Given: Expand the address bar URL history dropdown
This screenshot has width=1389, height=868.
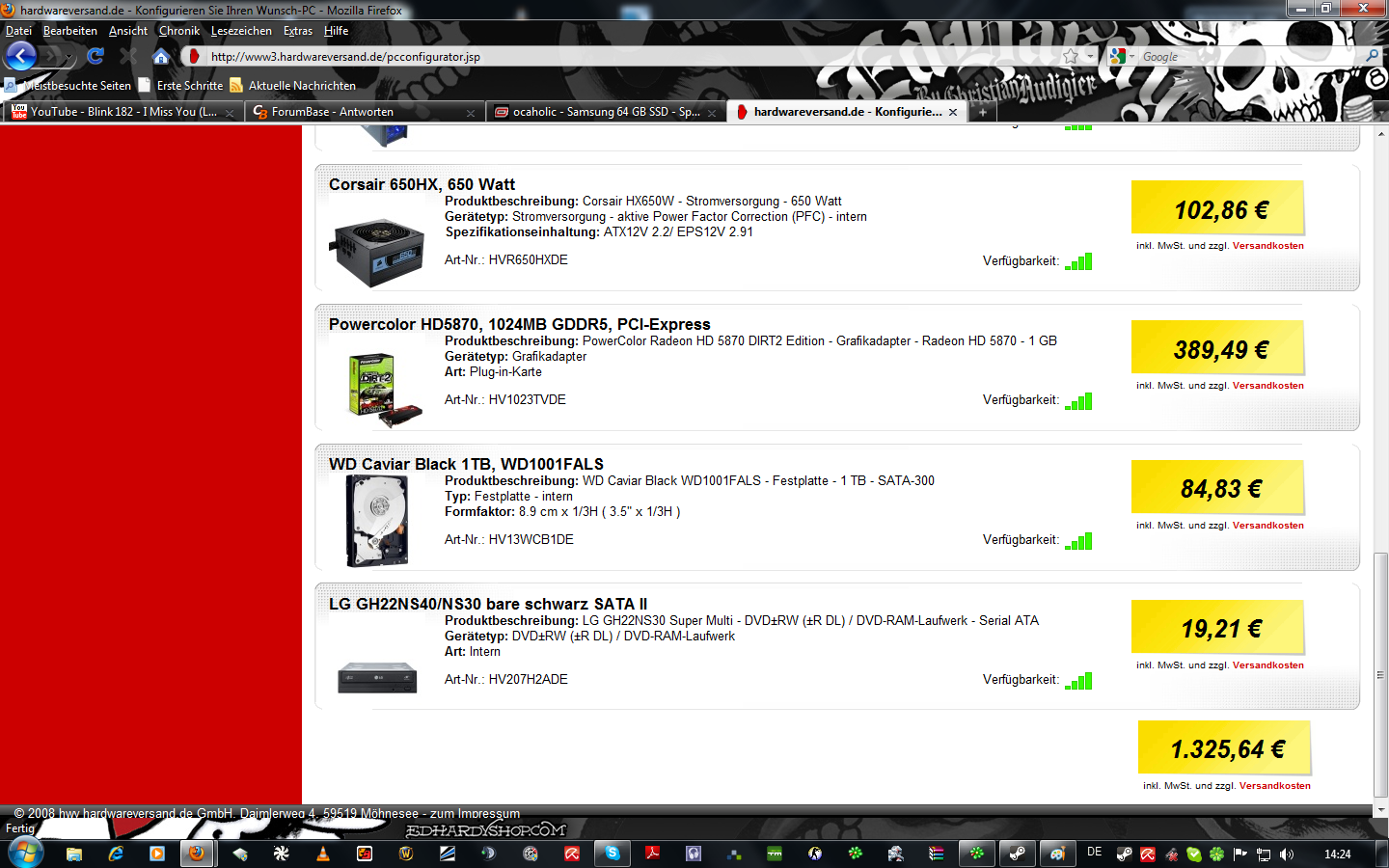Looking at the screenshot, I should [1091, 57].
